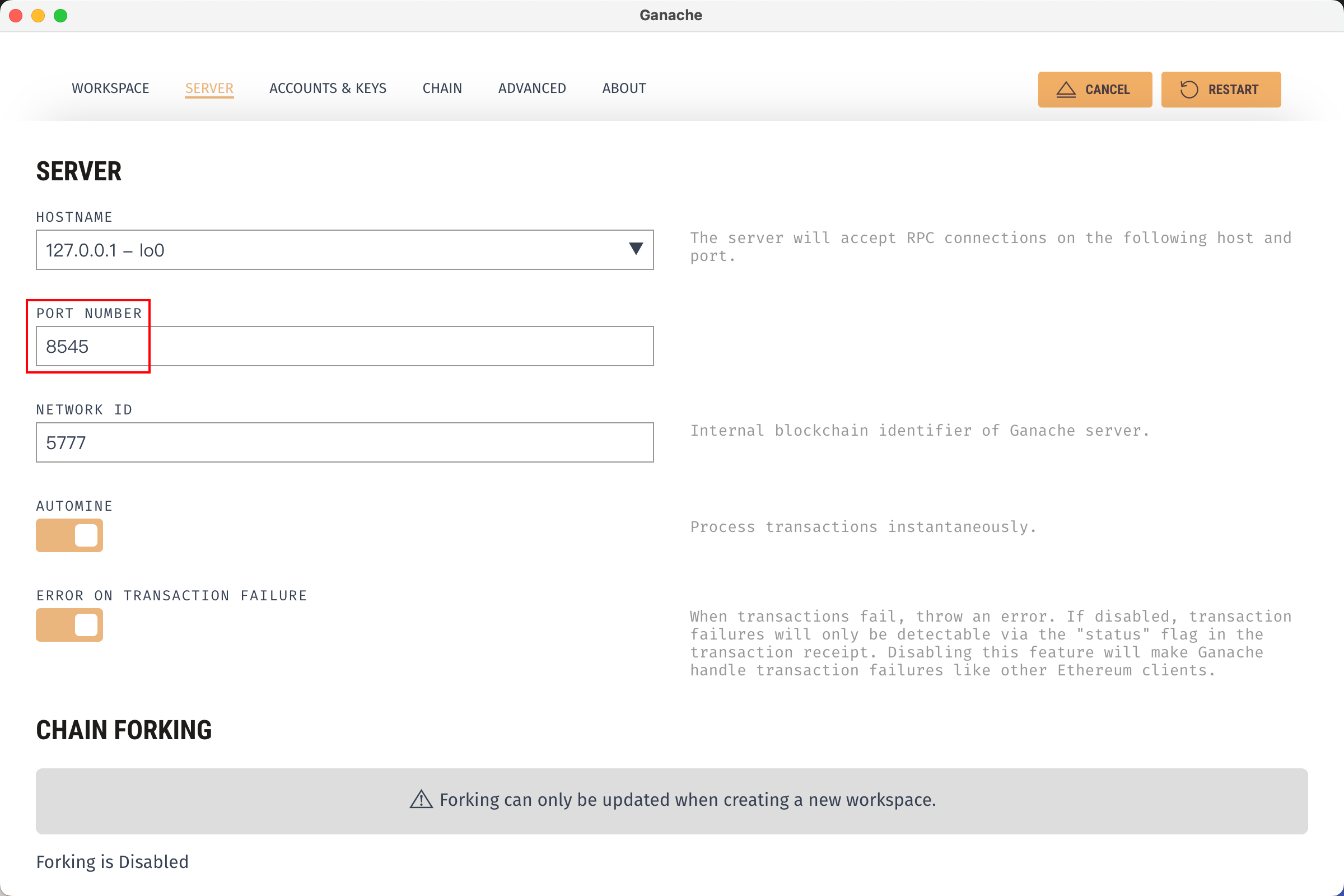Image resolution: width=1344 pixels, height=896 pixels.
Task: Click into the Port Number field
Action: tap(344, 346)
